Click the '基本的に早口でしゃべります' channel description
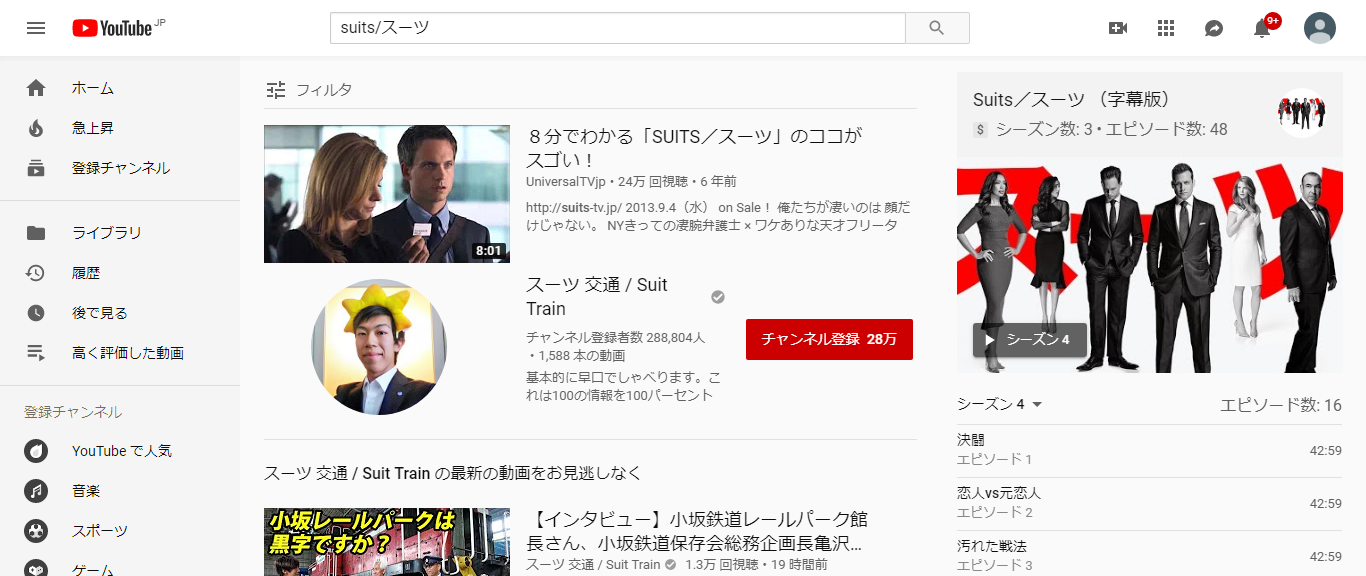Screen dimensions: 1366x576 coord(622,386)
